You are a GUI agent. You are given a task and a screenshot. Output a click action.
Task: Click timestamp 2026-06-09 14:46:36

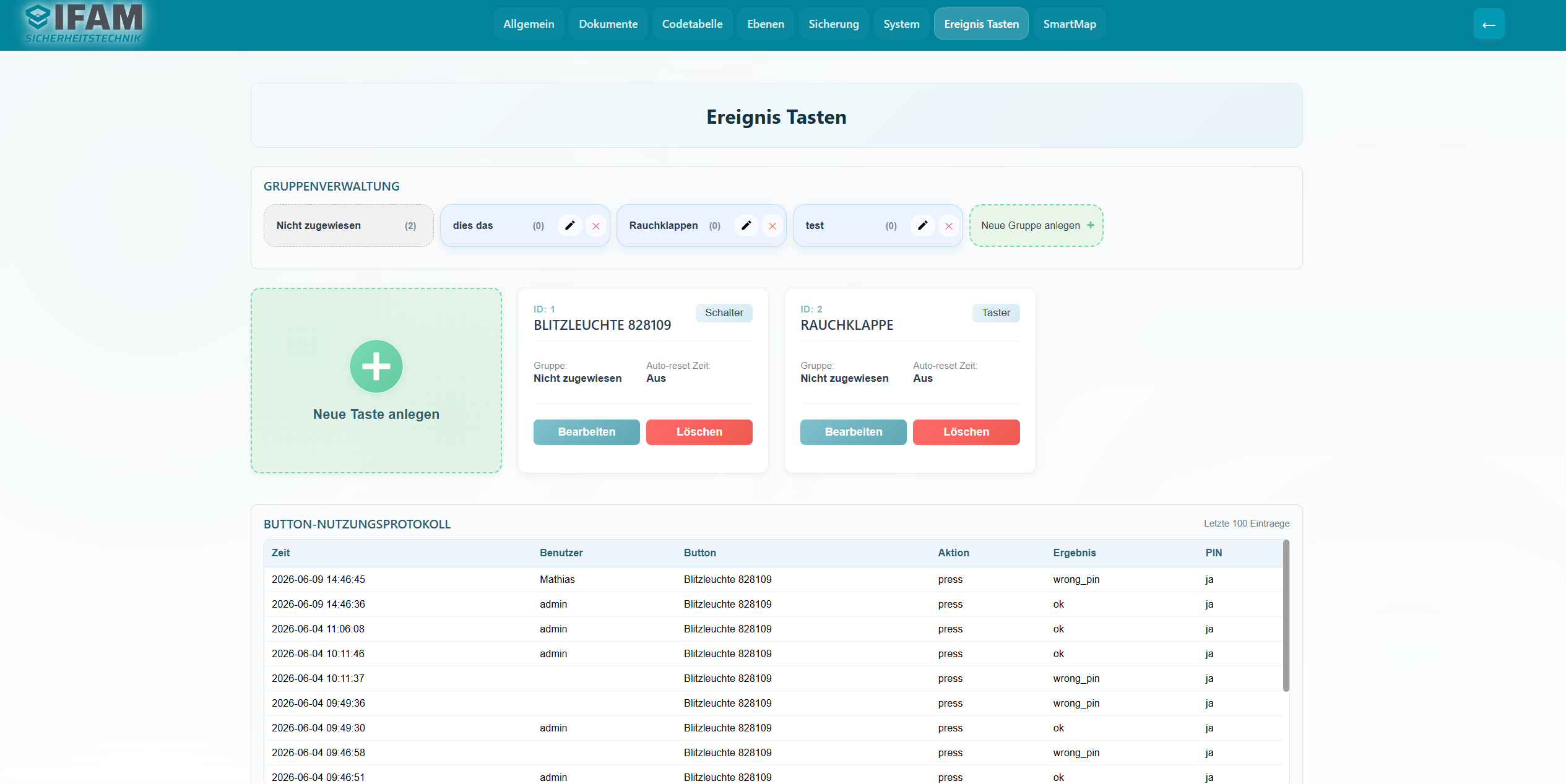[318, 604]
